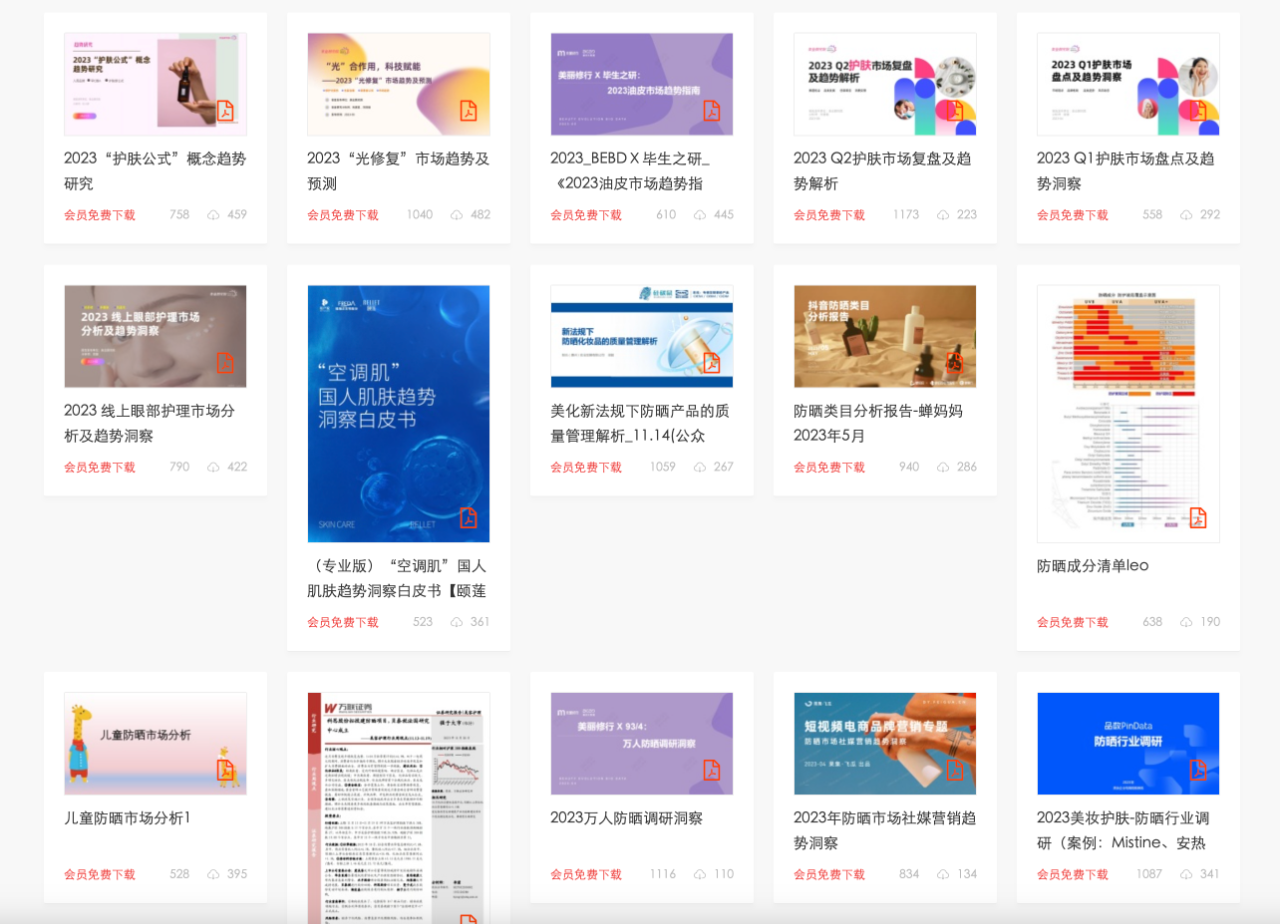Click download cloud icon beside 482
The image size is (1280, 924).
pos(456,215)
